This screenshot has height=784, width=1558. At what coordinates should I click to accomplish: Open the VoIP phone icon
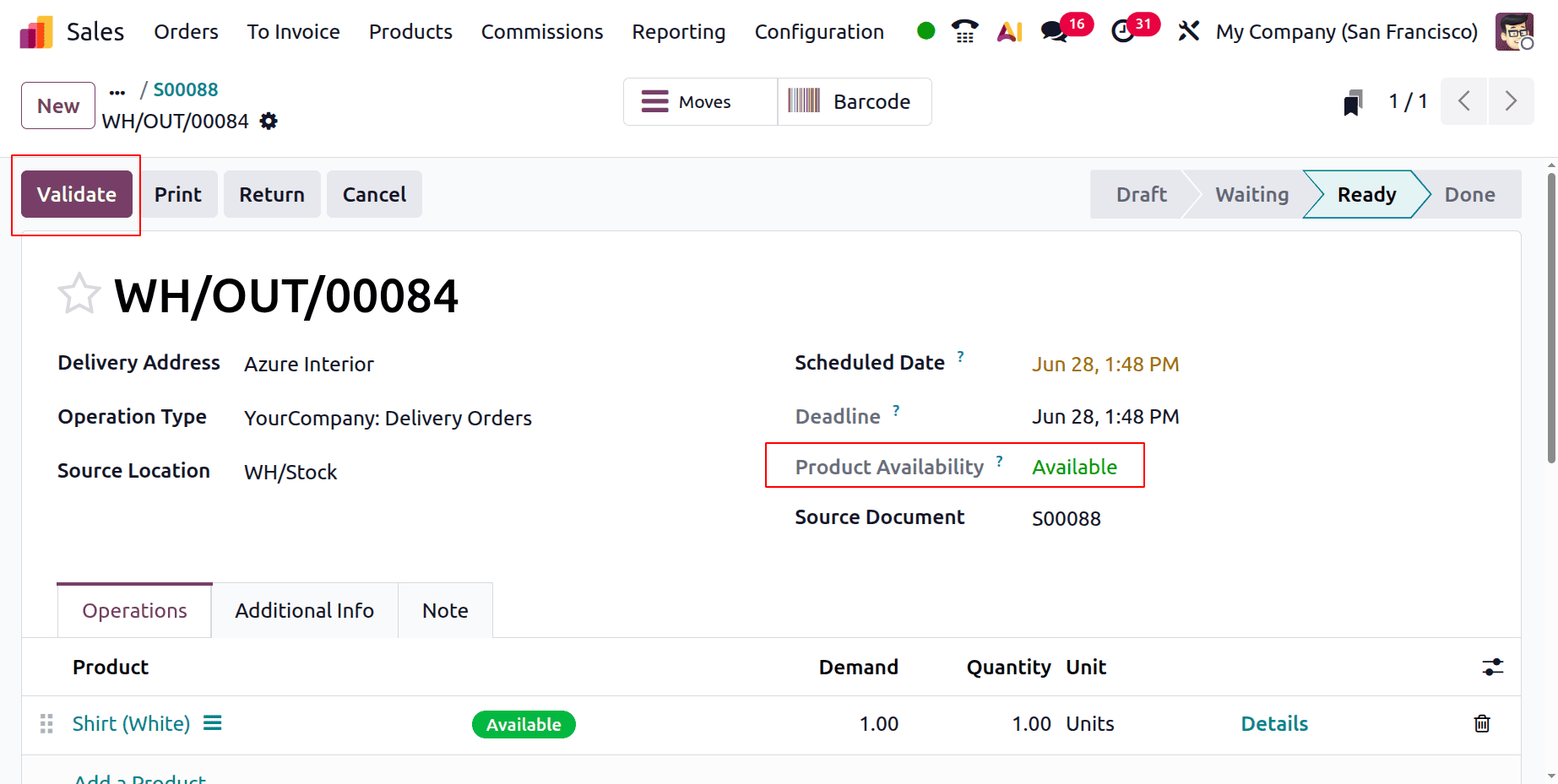click(964, 31)
